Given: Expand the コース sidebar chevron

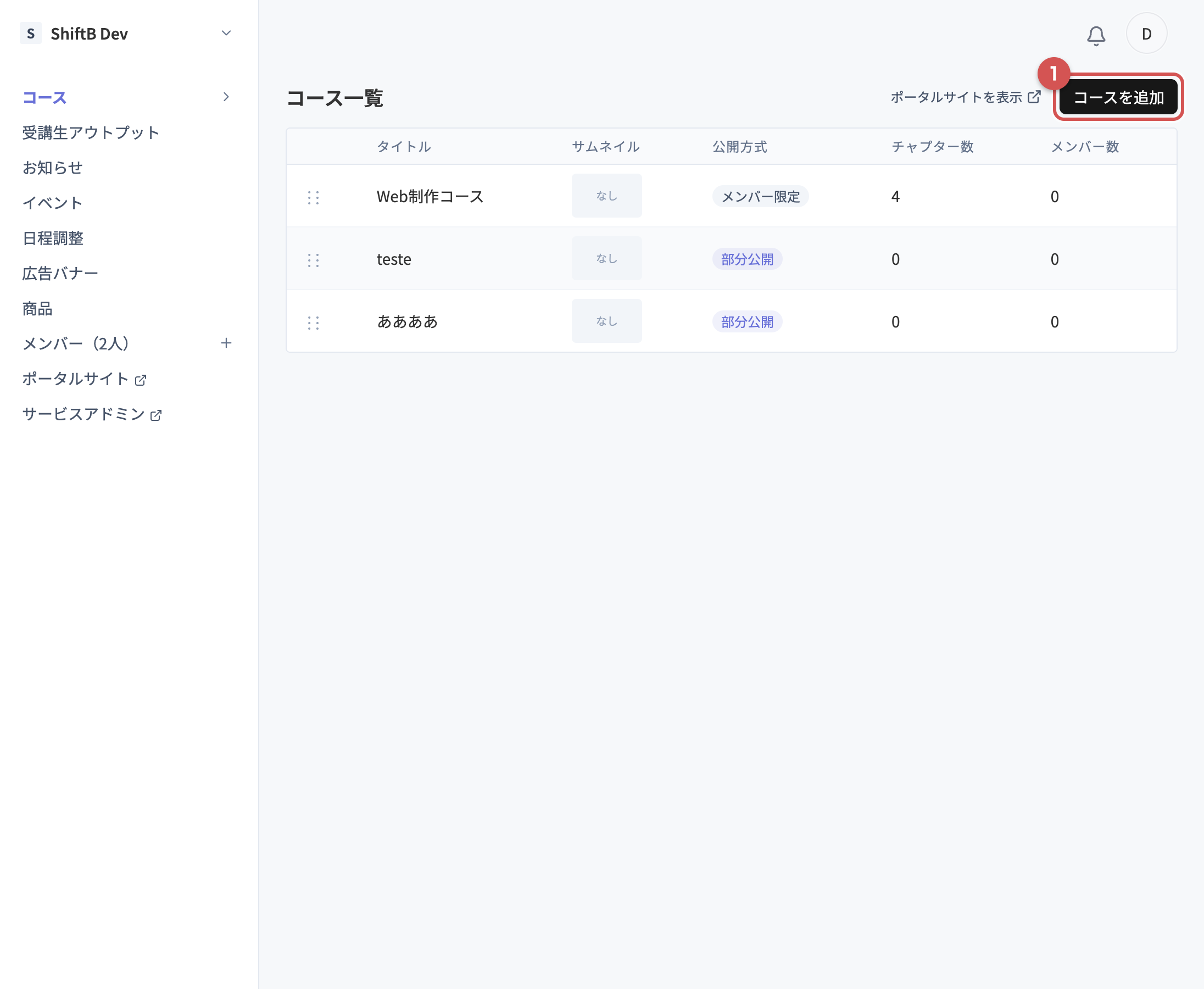Looking at the screenshot, I should (226, 97).
